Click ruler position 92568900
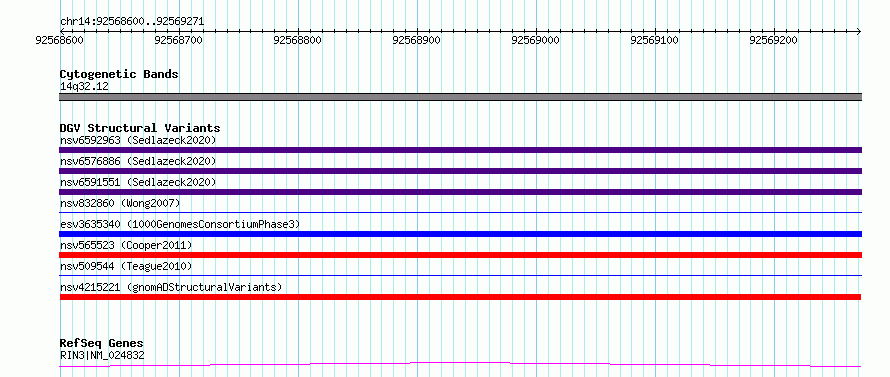Viewport: 890px width, 377px height. (x=416, y=40)
